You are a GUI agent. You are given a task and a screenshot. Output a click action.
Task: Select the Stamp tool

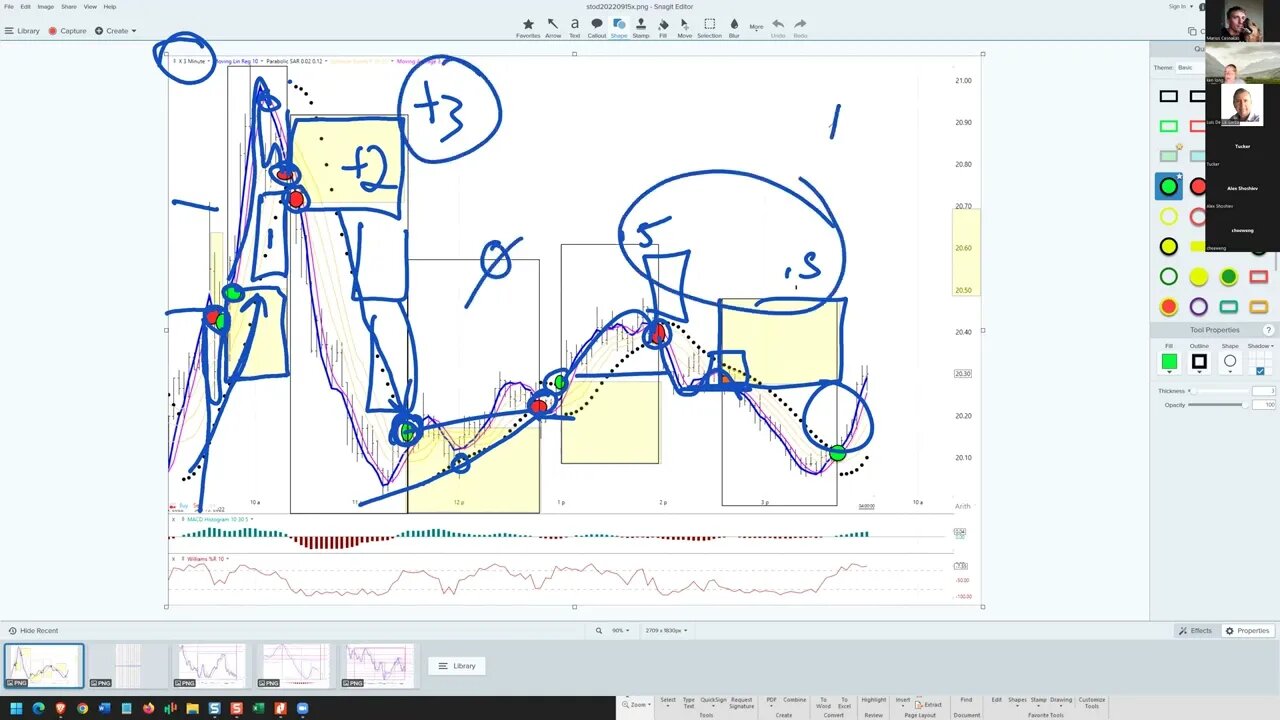(x=641, y=27)
